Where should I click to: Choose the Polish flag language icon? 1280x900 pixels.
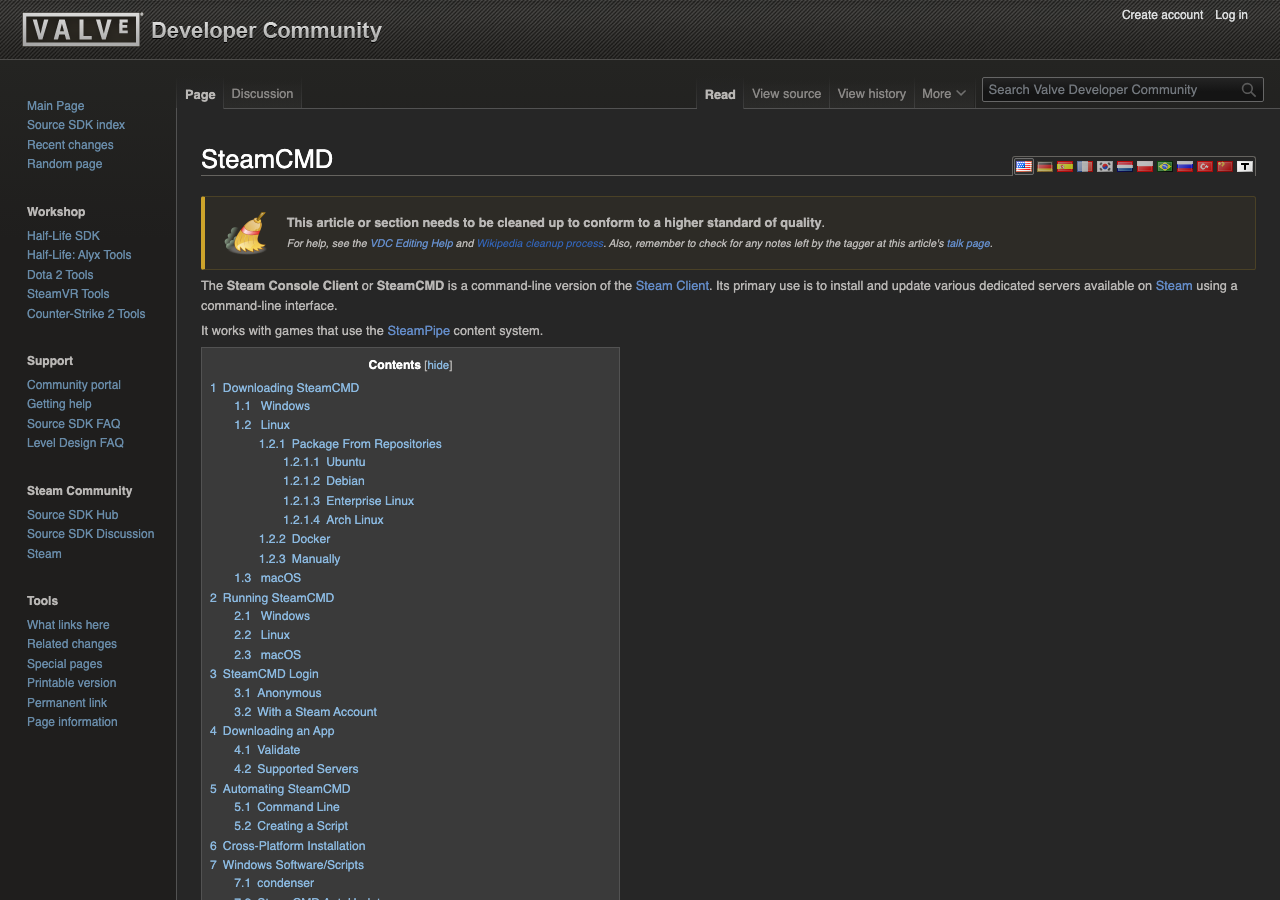click(x=1145, y=166)
